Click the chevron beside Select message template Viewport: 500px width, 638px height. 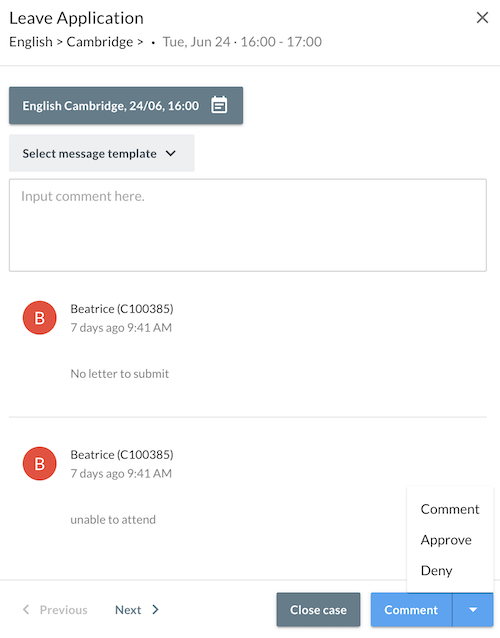click(x=171, y=153)
